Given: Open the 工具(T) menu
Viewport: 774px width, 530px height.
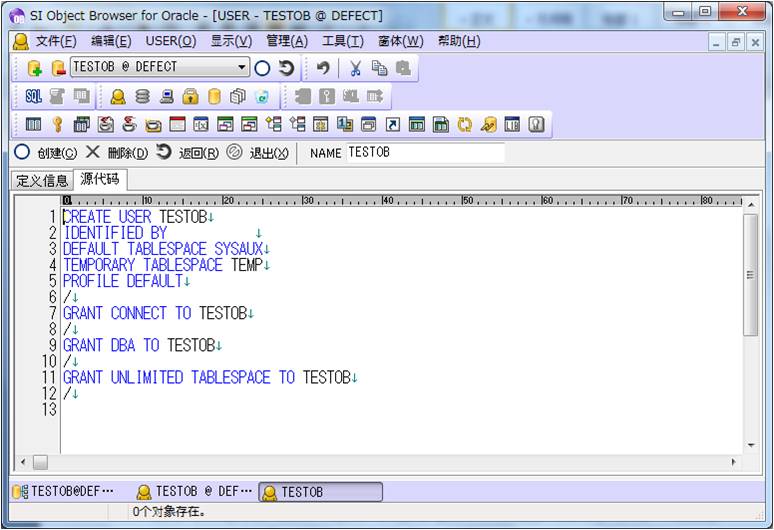Looking at the screenshot, I should [x=343, y=41].
